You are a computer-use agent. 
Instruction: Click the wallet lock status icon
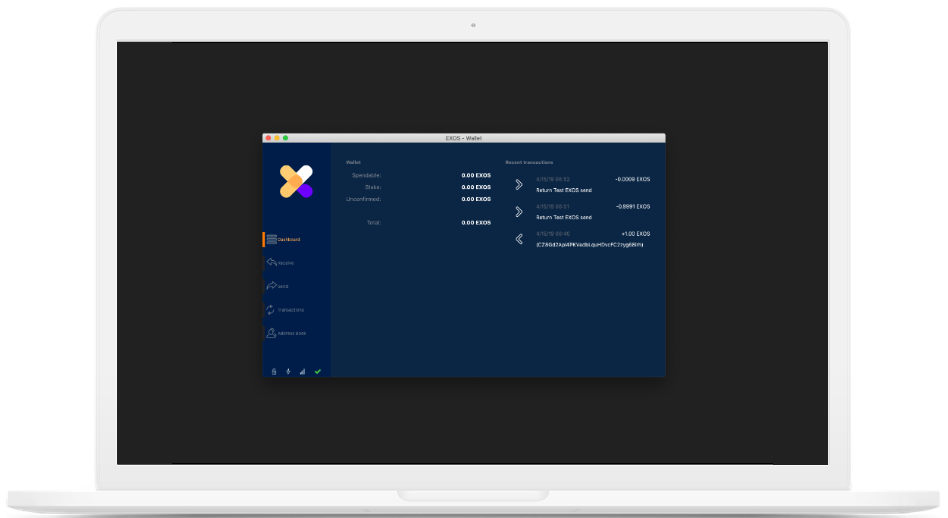tap(274, 372)
